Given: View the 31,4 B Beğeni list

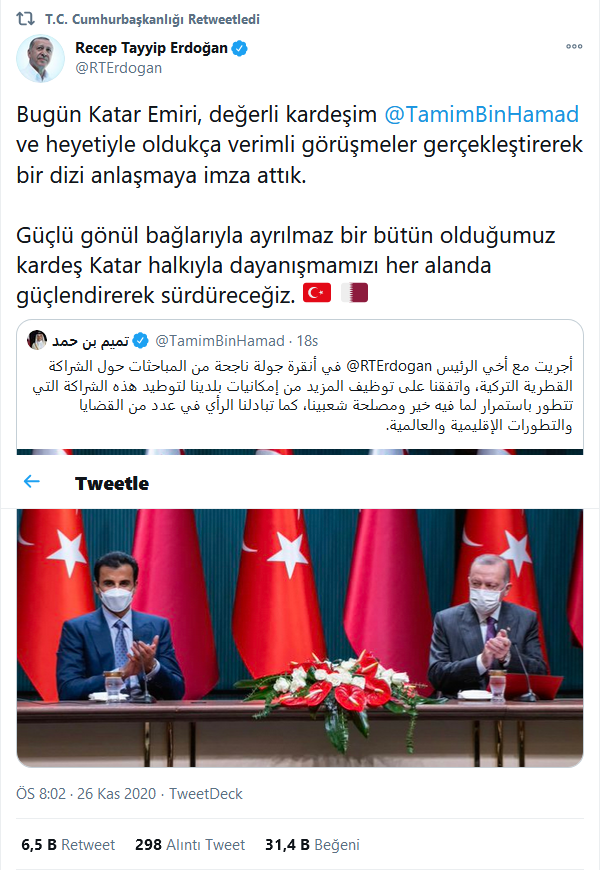Looking at the screenshot, I should click(x=312, y=845).
